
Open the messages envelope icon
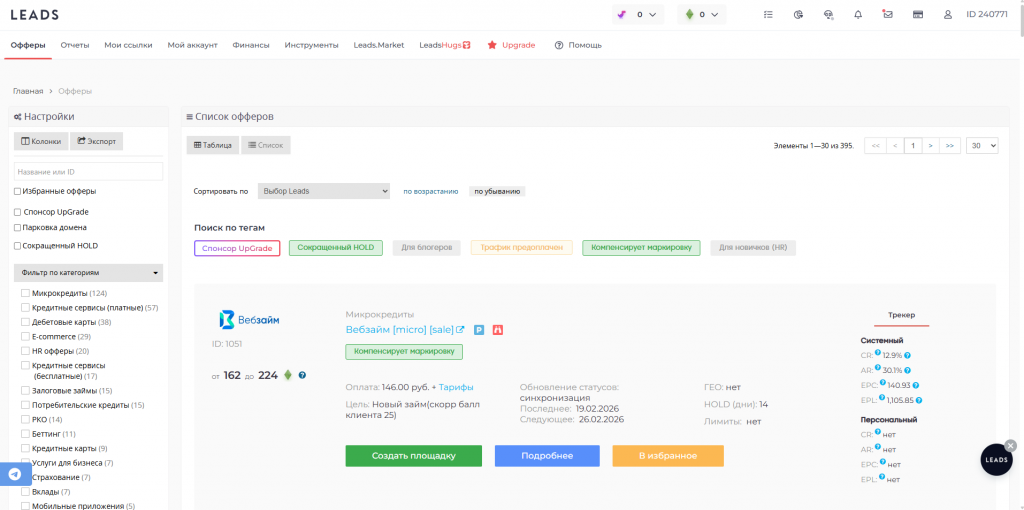888,15
